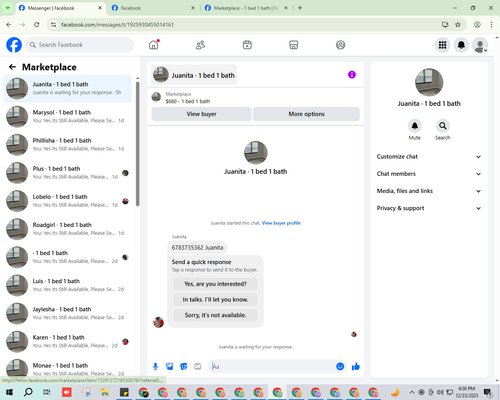Send a thumbs-up like
The image size is (500, 400).
tap(356, 367)
